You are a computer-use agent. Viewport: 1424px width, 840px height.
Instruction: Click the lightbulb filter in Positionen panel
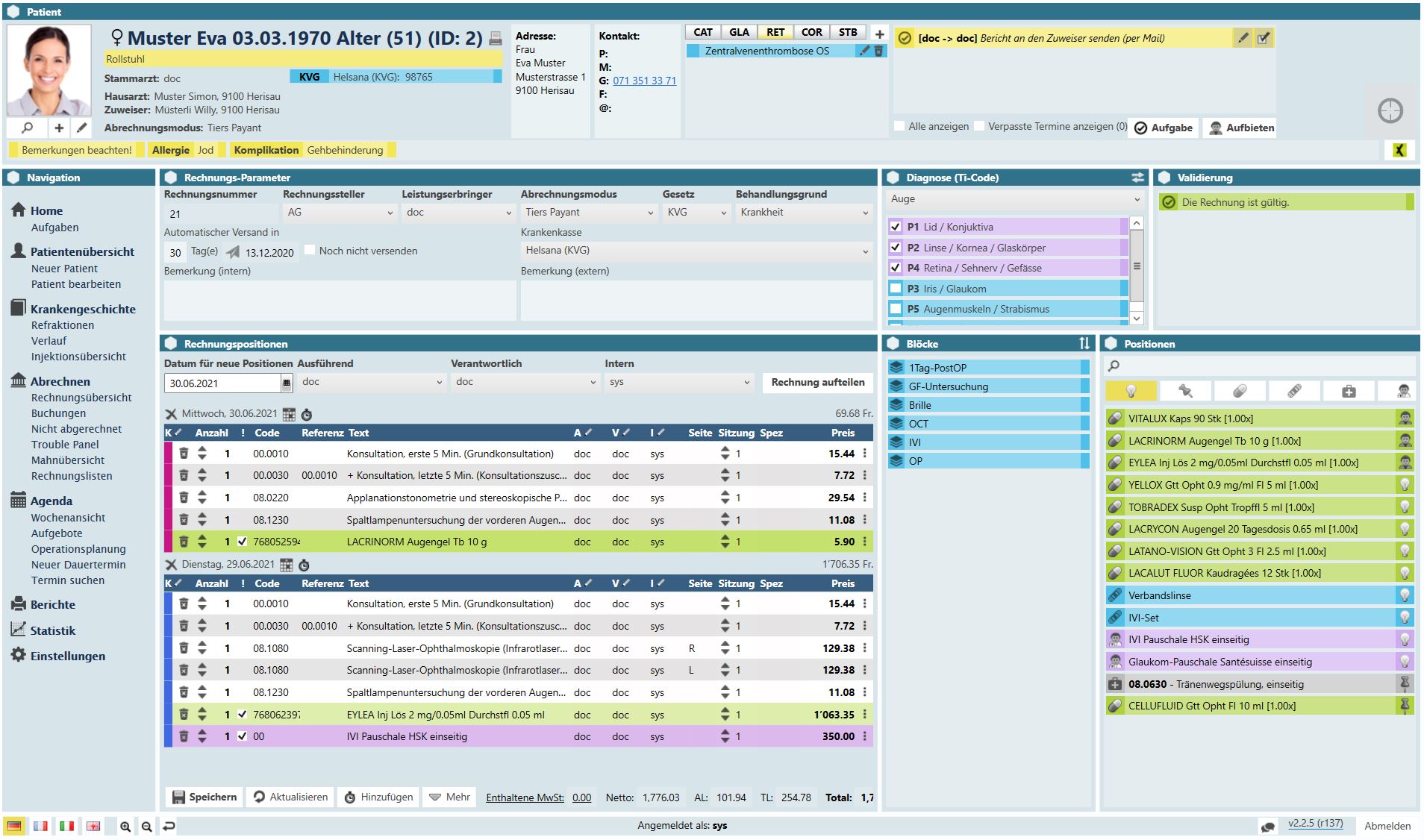(1131, 391)
